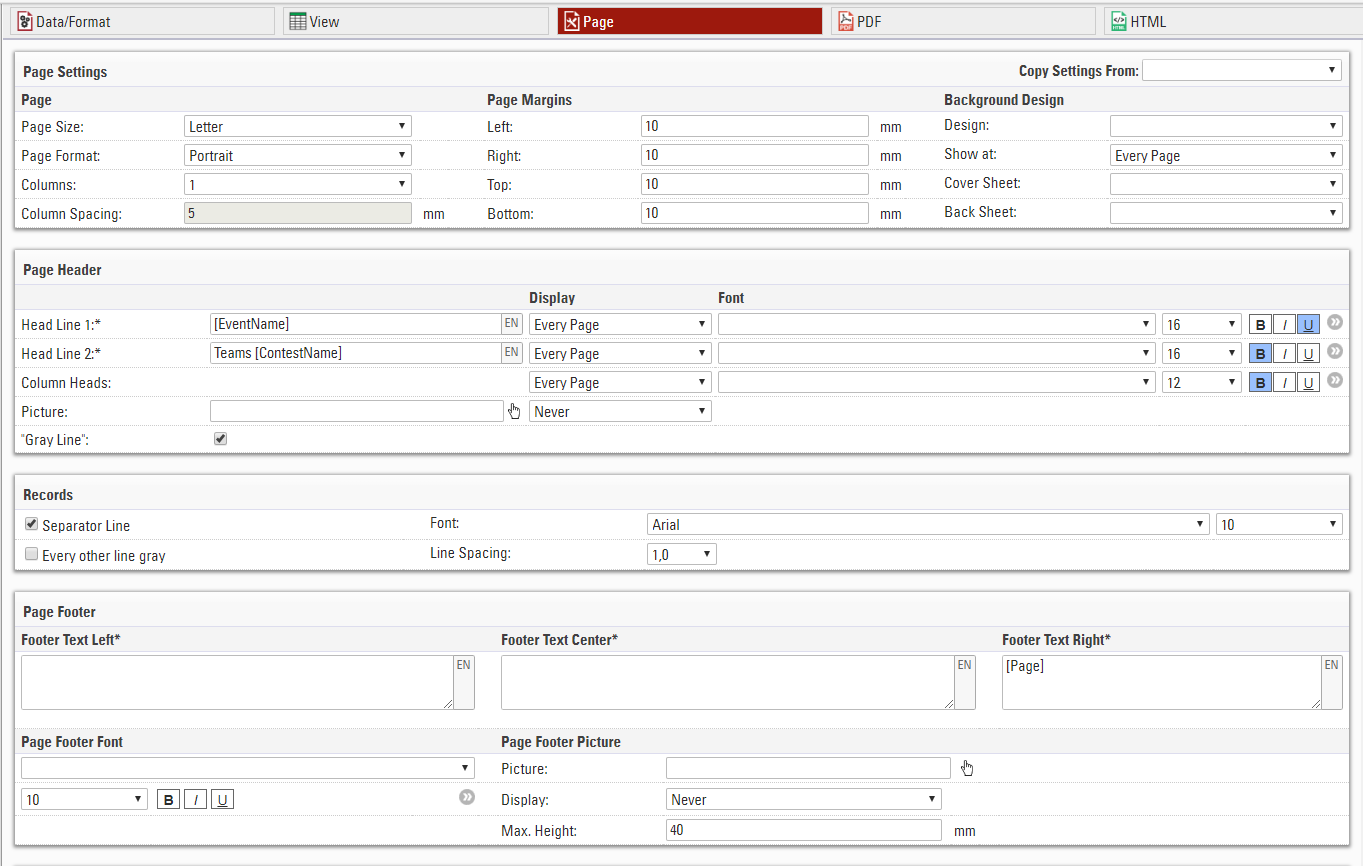
Task: Toggle bold for Column Heads
Action: coord(1260,383)
